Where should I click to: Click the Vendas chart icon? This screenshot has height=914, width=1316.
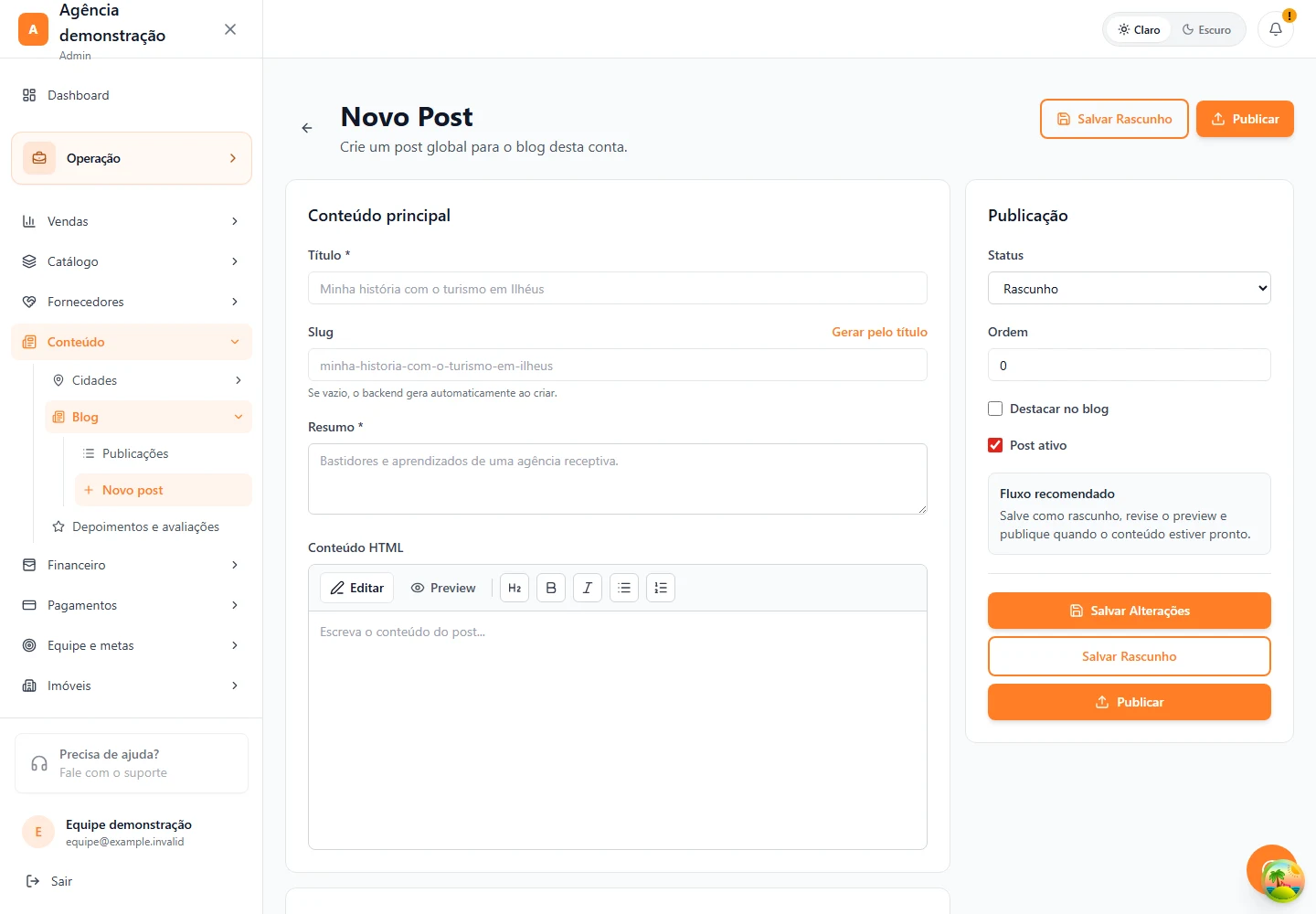pos(29,221)
